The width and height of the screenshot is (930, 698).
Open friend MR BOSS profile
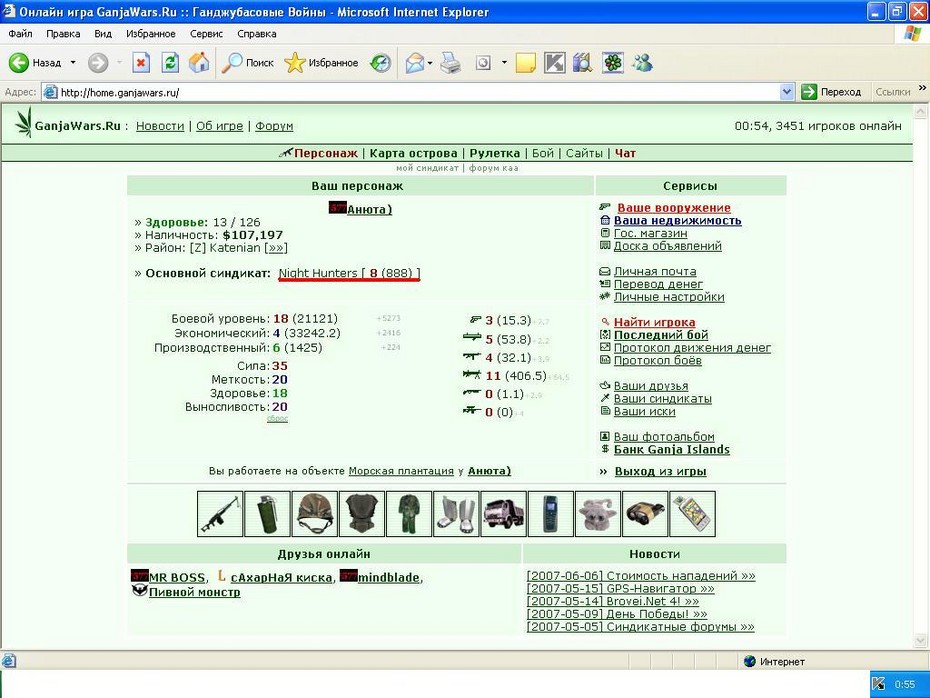click(177, 577)
